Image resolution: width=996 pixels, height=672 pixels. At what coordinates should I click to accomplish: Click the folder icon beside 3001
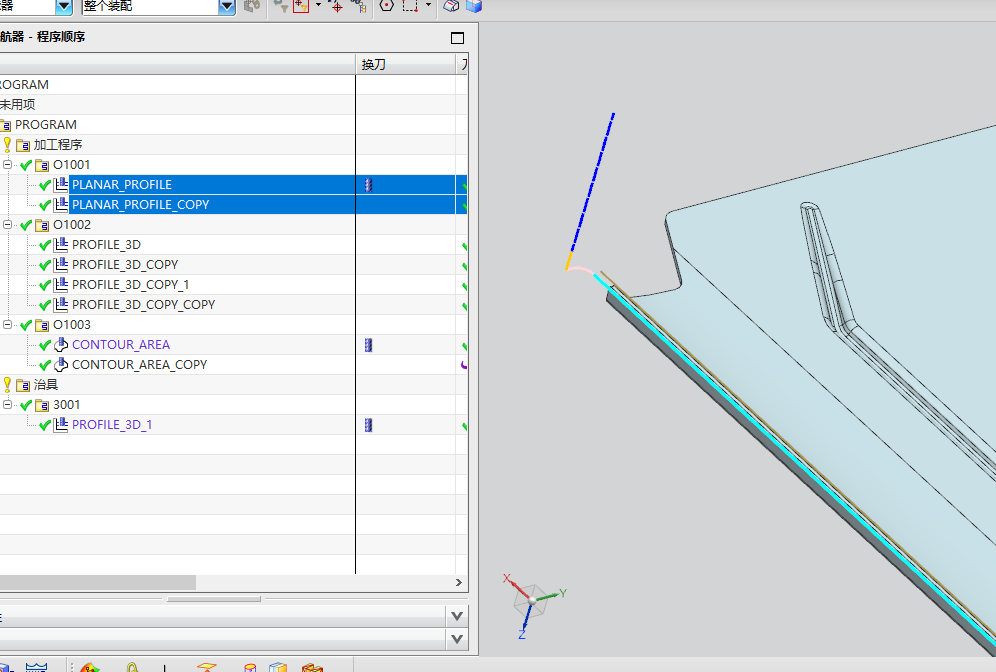42,405
